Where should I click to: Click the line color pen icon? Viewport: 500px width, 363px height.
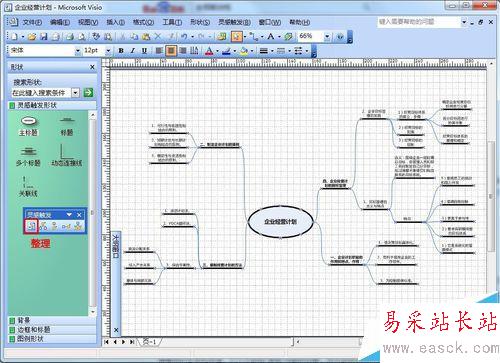click(226, 51)
